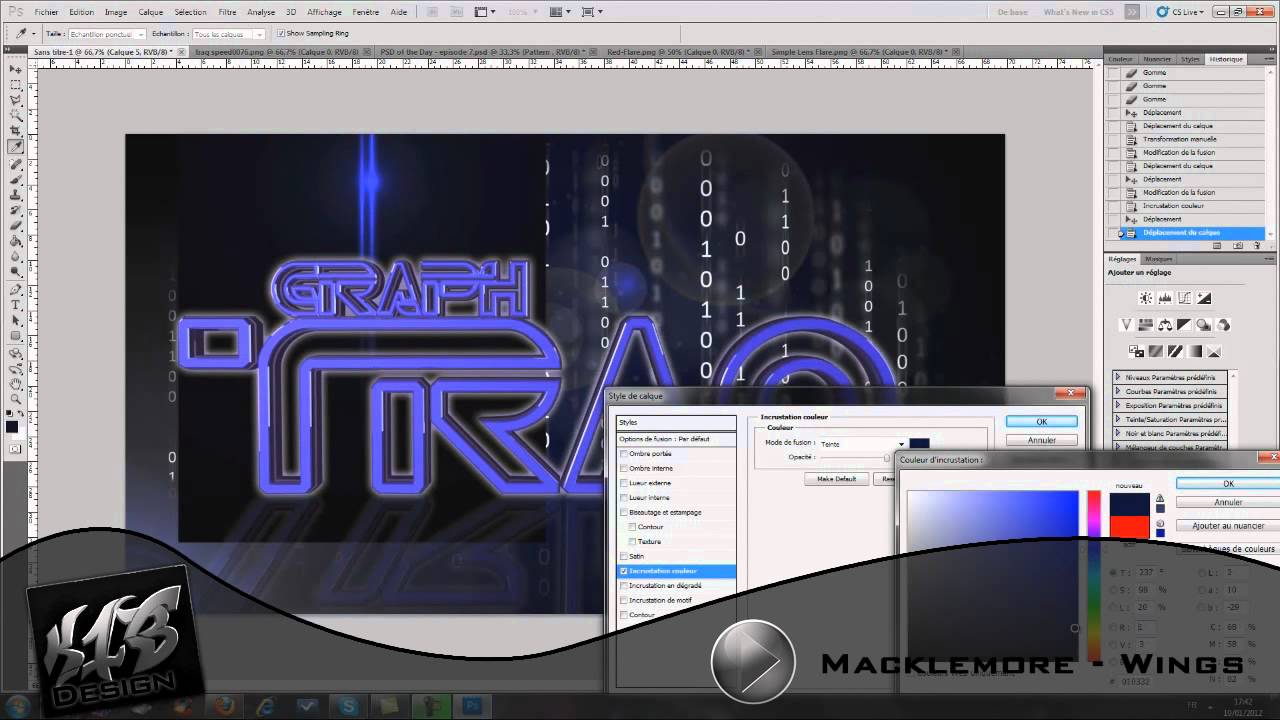Screen dimensions: 1280x720
Task: Enable Incrustation en dégradé style
Action: click(624, 585)
